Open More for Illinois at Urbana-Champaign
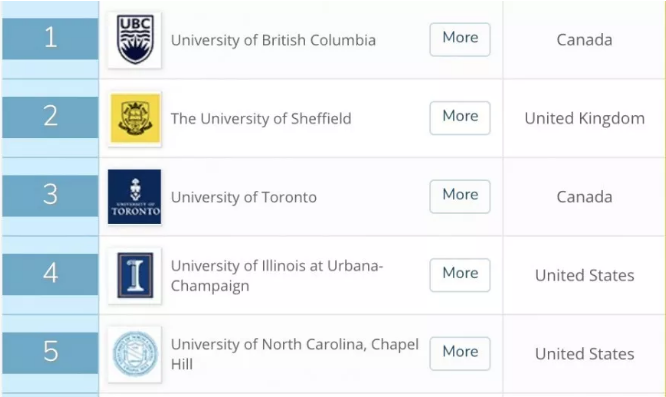666x397 pixels. 460,275
